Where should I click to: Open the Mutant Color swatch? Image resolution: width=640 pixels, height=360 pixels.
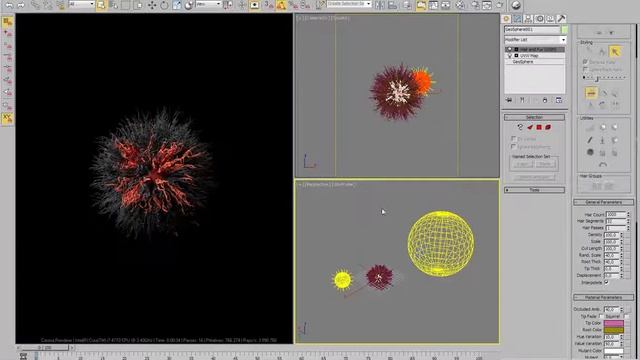[614, 351]
